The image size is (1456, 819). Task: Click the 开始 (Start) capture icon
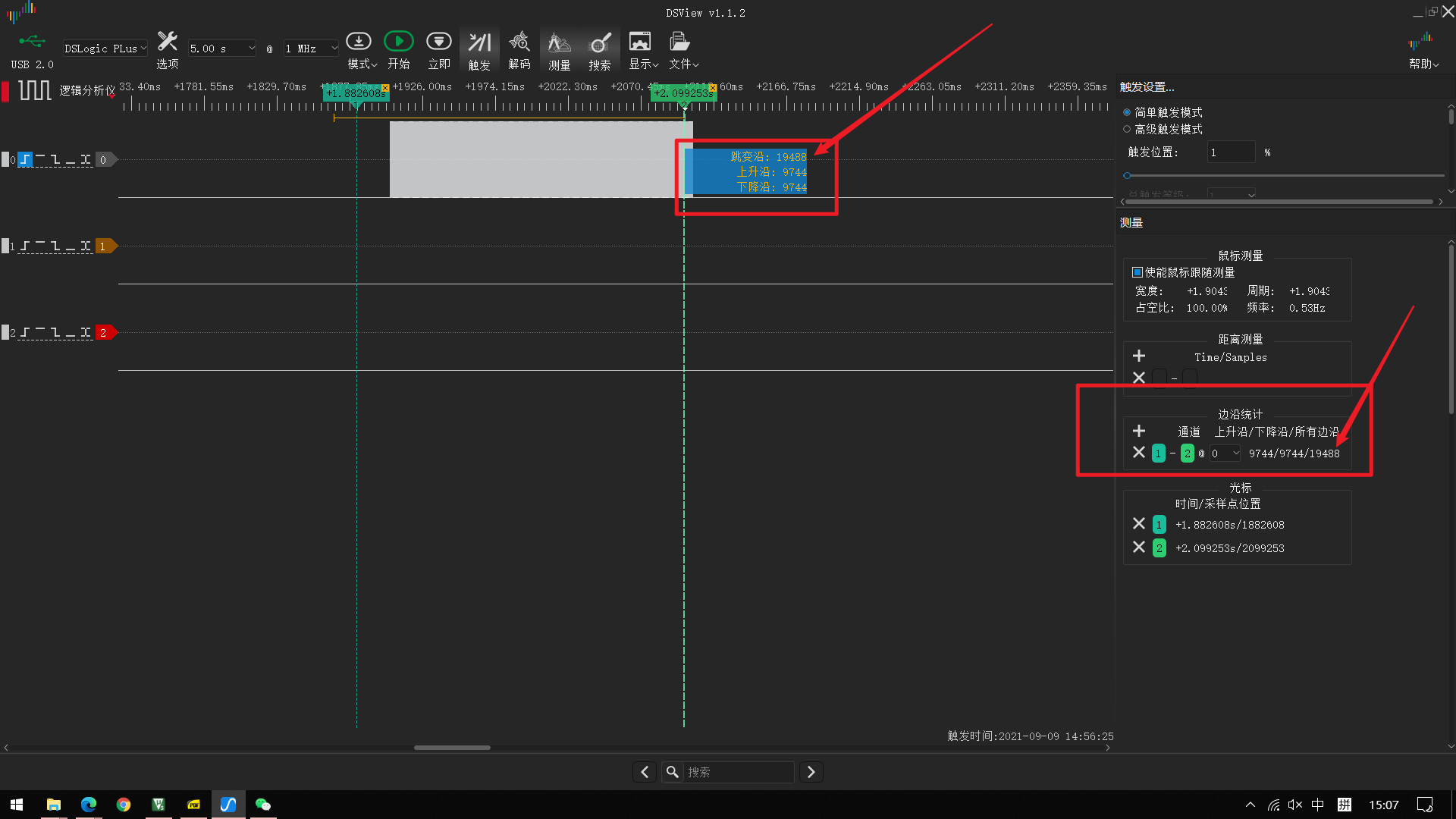[398, 42]
